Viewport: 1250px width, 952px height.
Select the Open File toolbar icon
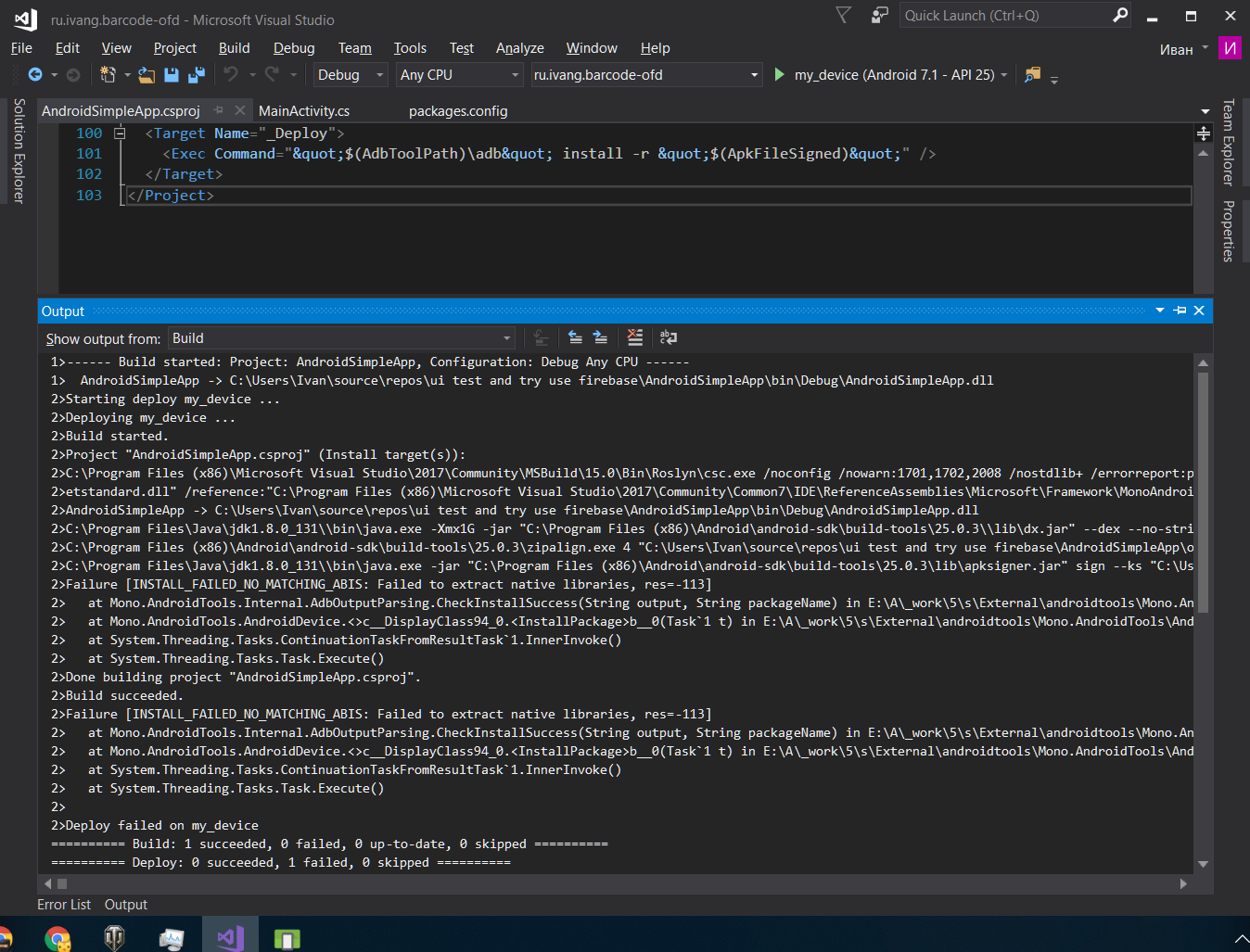coord(146,75)
